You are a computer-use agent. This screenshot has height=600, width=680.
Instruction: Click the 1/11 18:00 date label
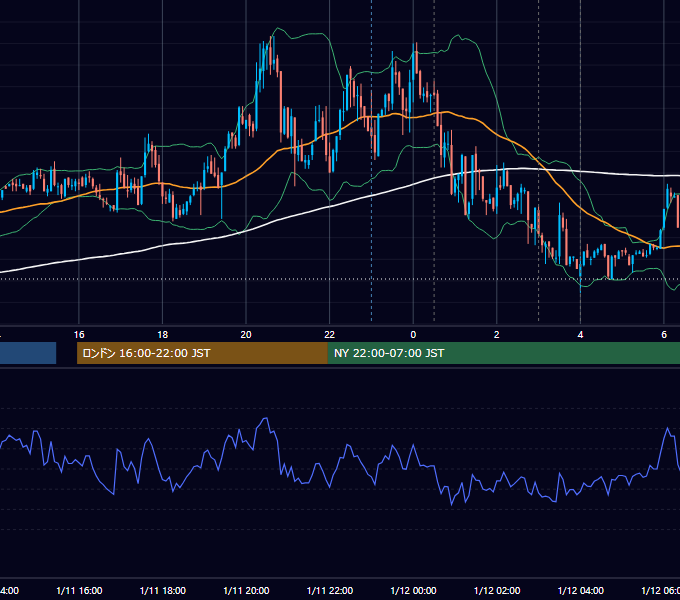point(163,591)
